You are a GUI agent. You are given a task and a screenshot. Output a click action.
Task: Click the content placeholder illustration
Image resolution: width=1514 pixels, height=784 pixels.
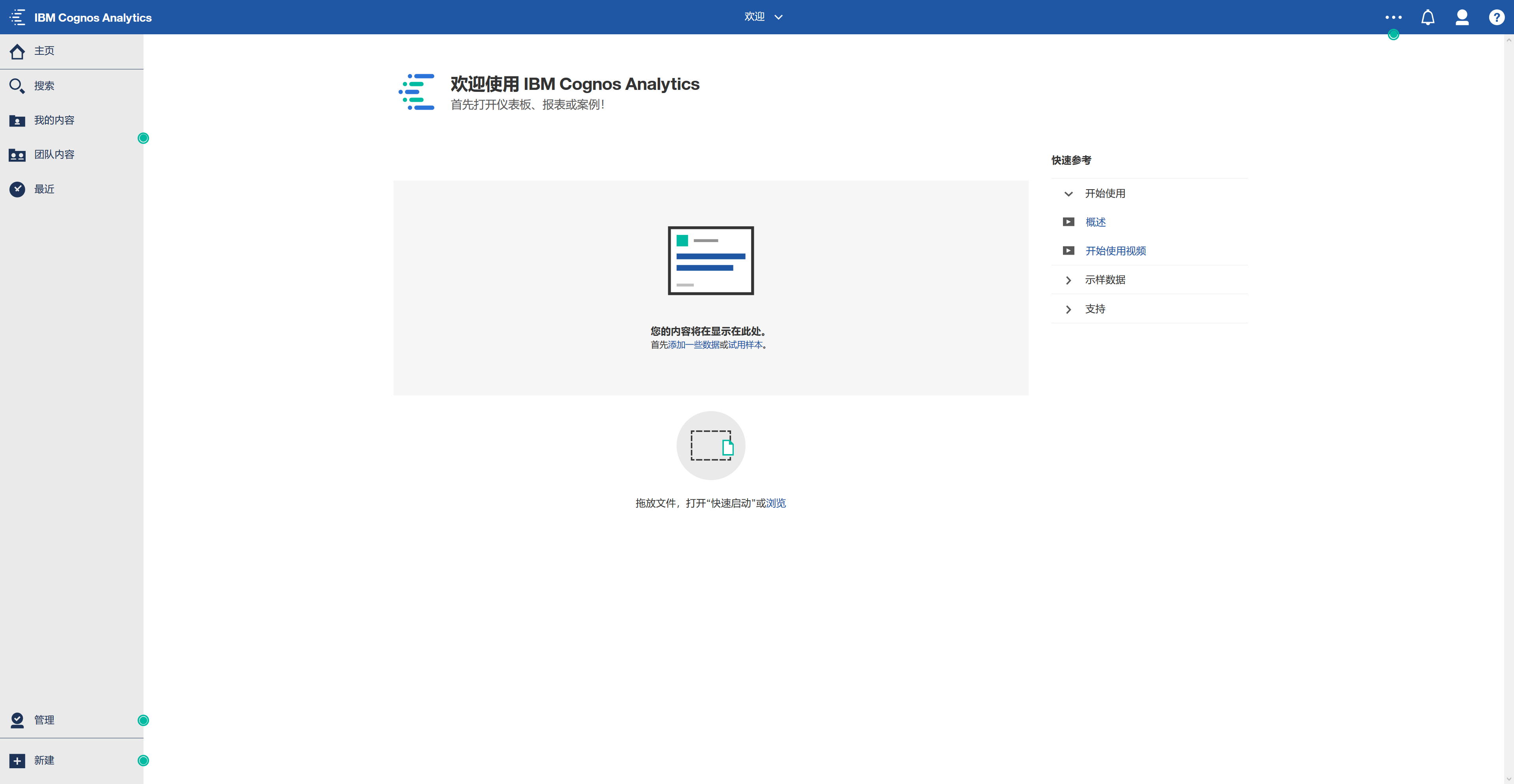[x=710, y=261]
